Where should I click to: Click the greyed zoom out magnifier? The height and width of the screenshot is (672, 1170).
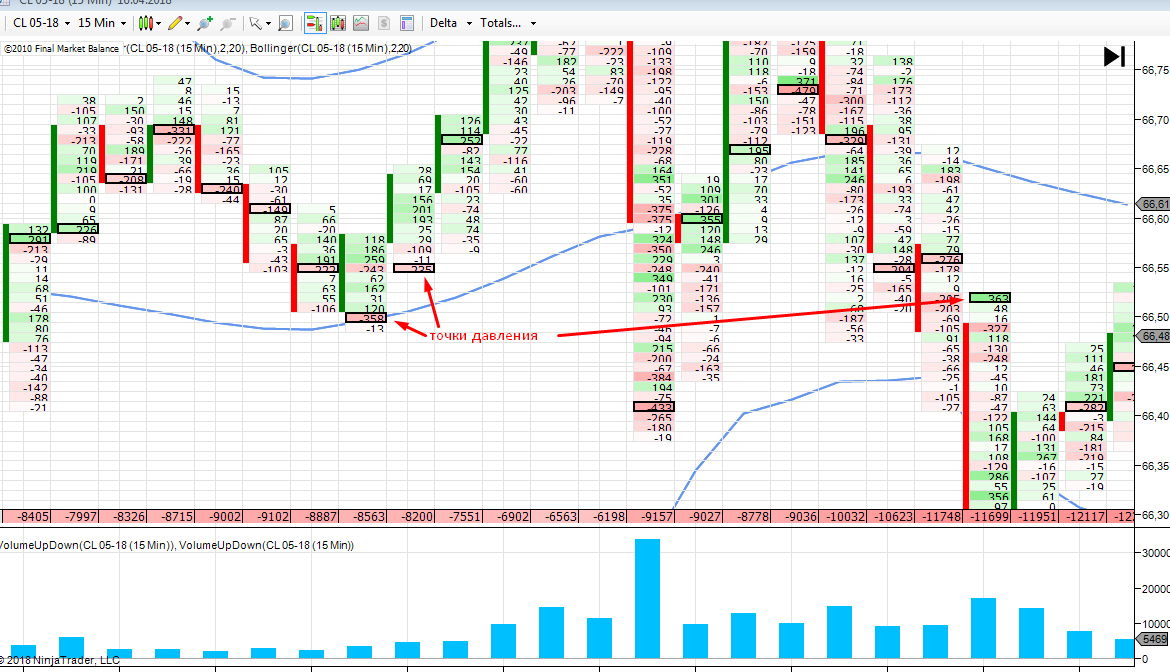pos(228,23)
